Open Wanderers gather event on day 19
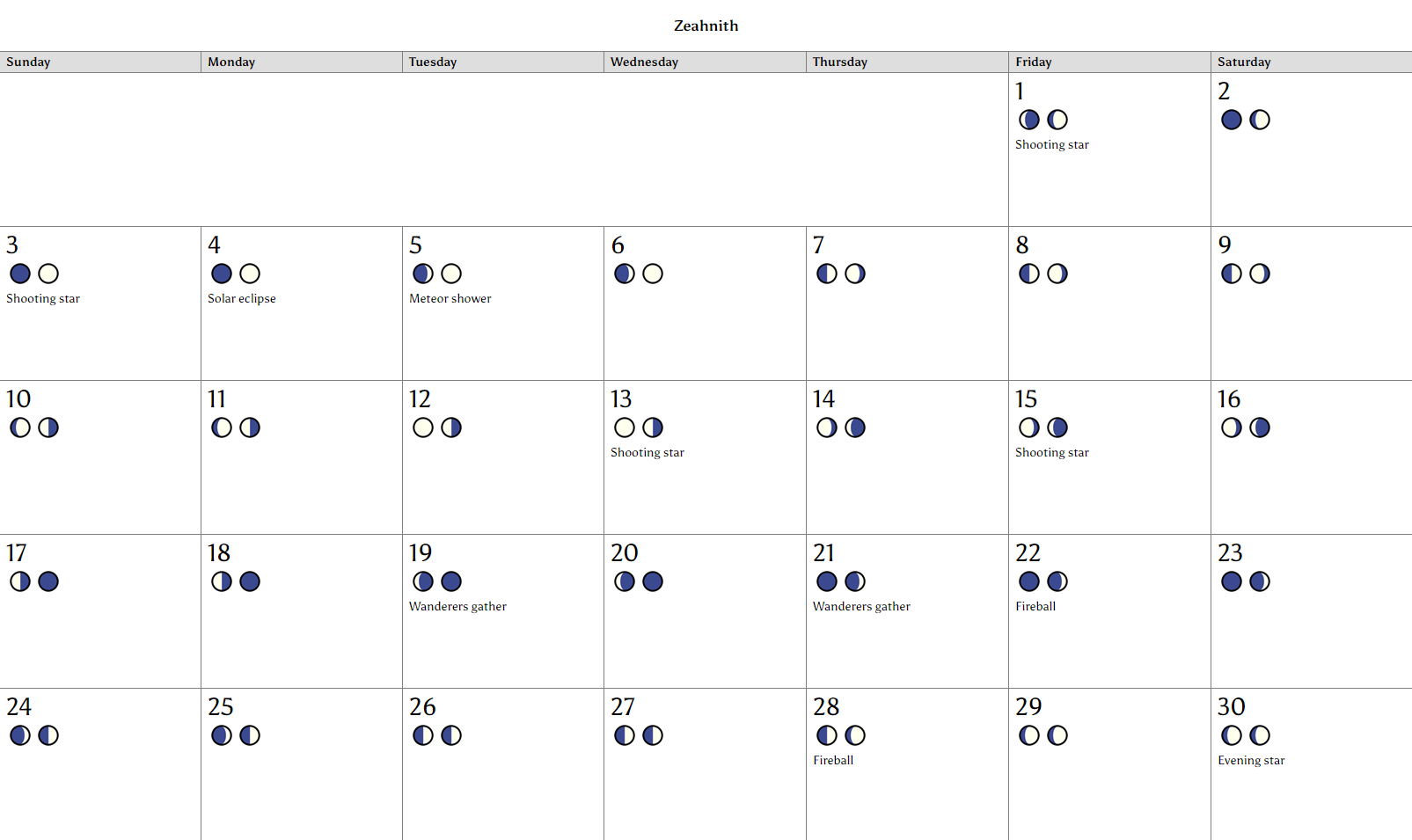This screenshot has height=840, width=1412. point(457,606)
